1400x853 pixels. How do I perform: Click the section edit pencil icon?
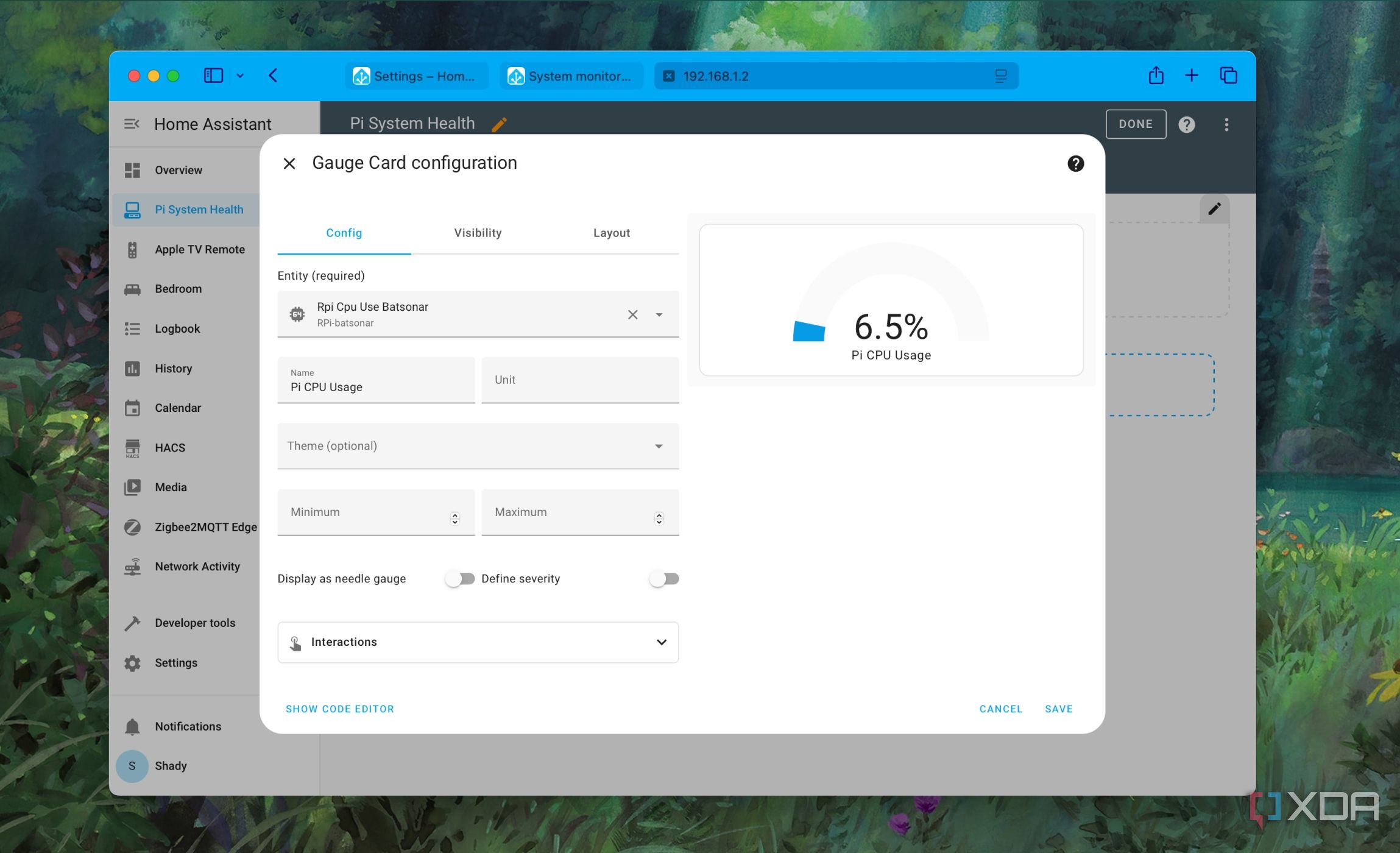1214,208
